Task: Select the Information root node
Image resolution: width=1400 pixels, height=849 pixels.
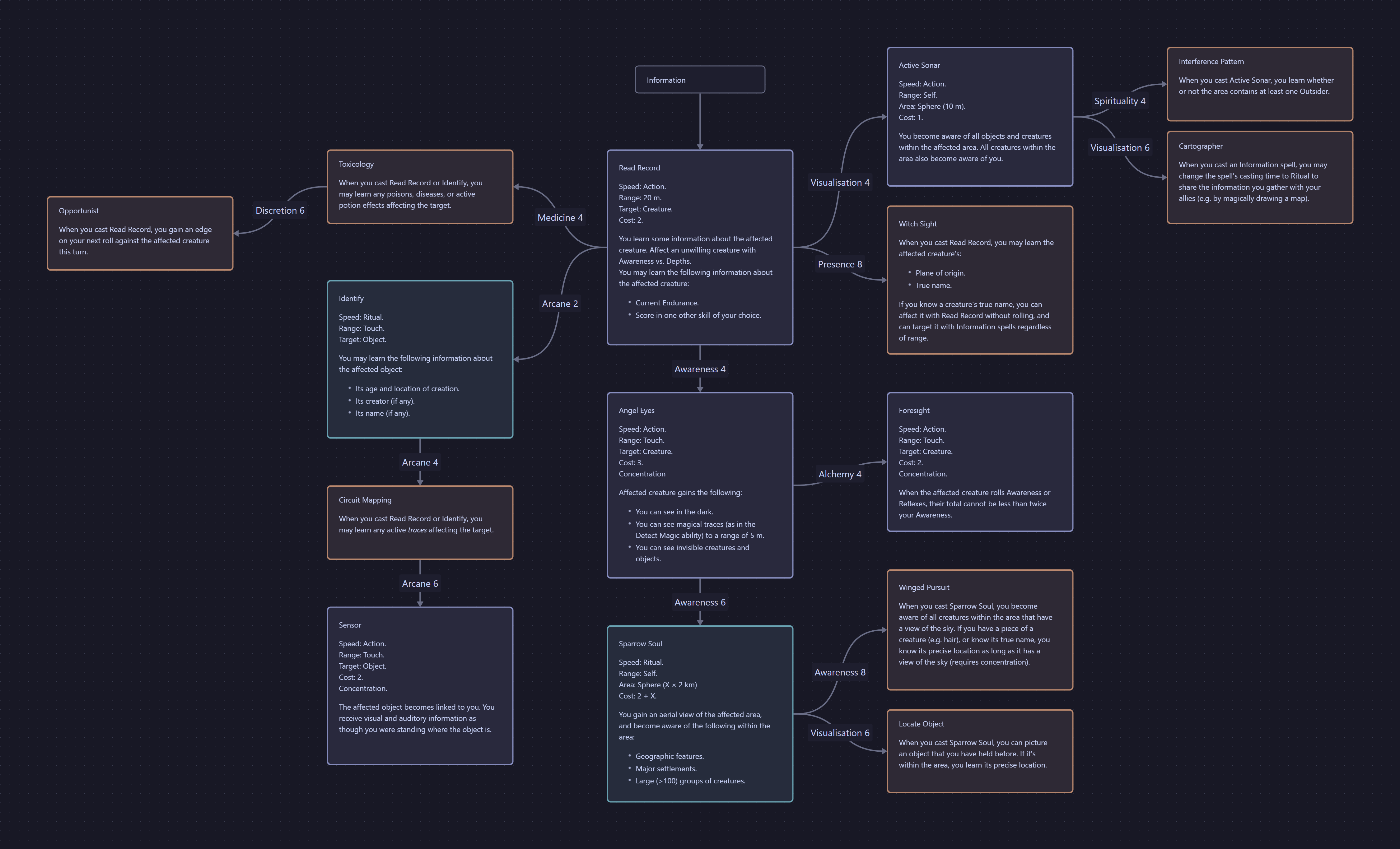Action: coord(700,80)
